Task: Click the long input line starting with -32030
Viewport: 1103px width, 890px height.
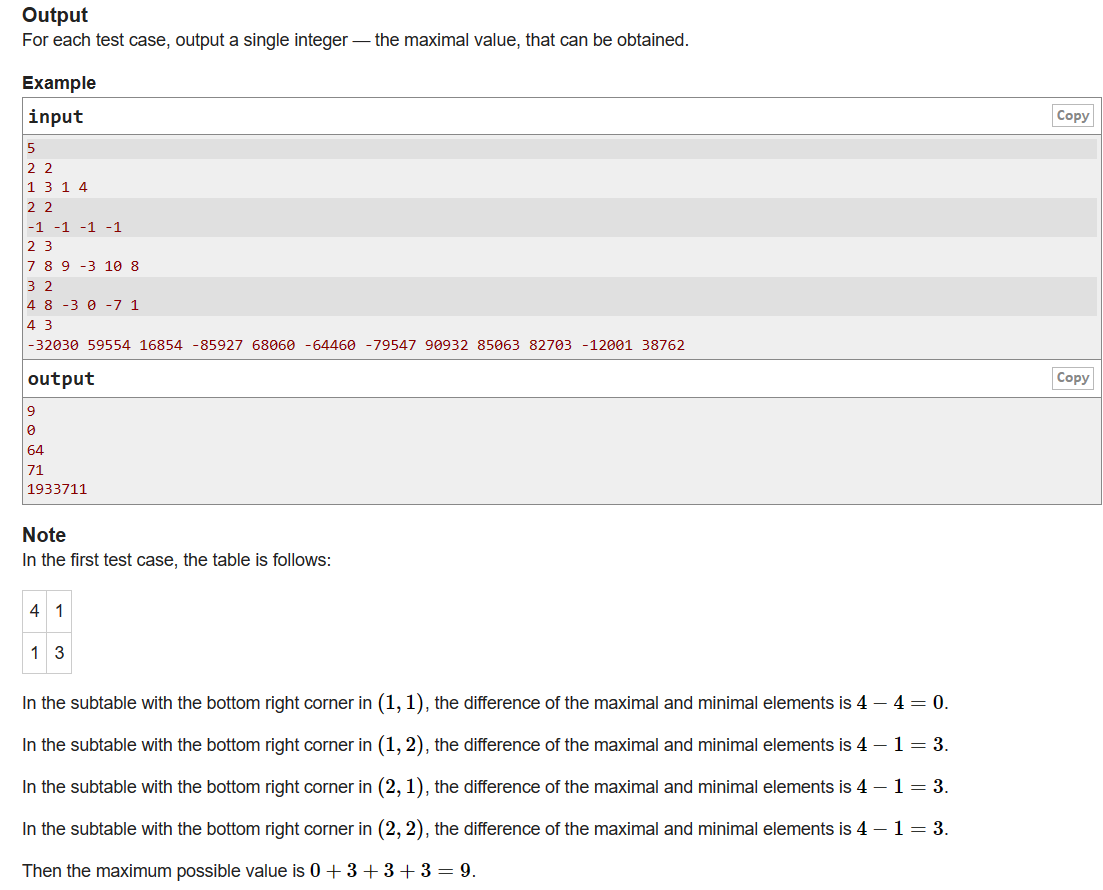Action: pyautogui.click(x=356, y=345)
